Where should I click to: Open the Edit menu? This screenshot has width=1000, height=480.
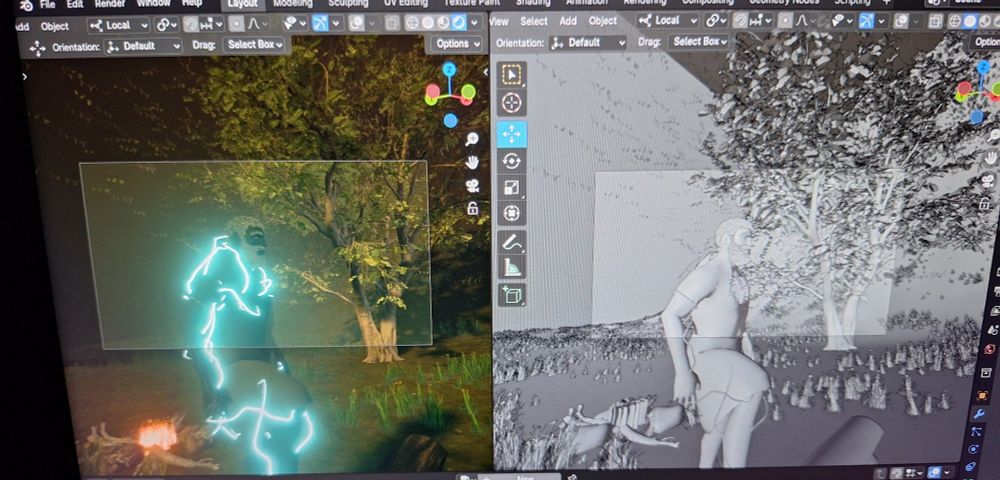[x=75, y=4]
